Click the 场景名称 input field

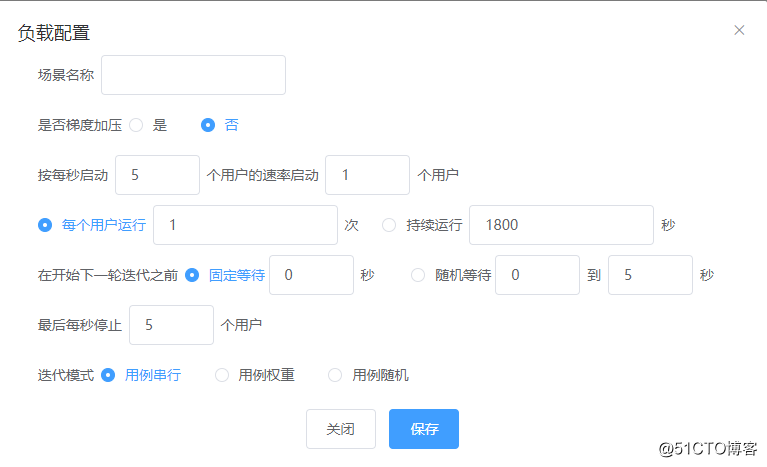tap(193, 75)
